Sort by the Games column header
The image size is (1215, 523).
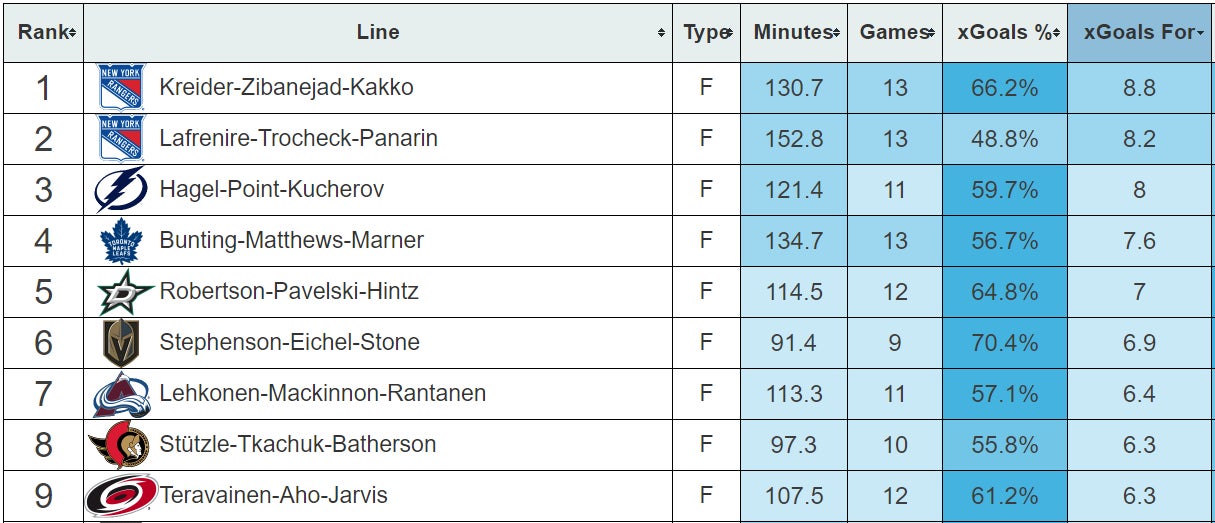pyautogui.click(x=896, y=32)
